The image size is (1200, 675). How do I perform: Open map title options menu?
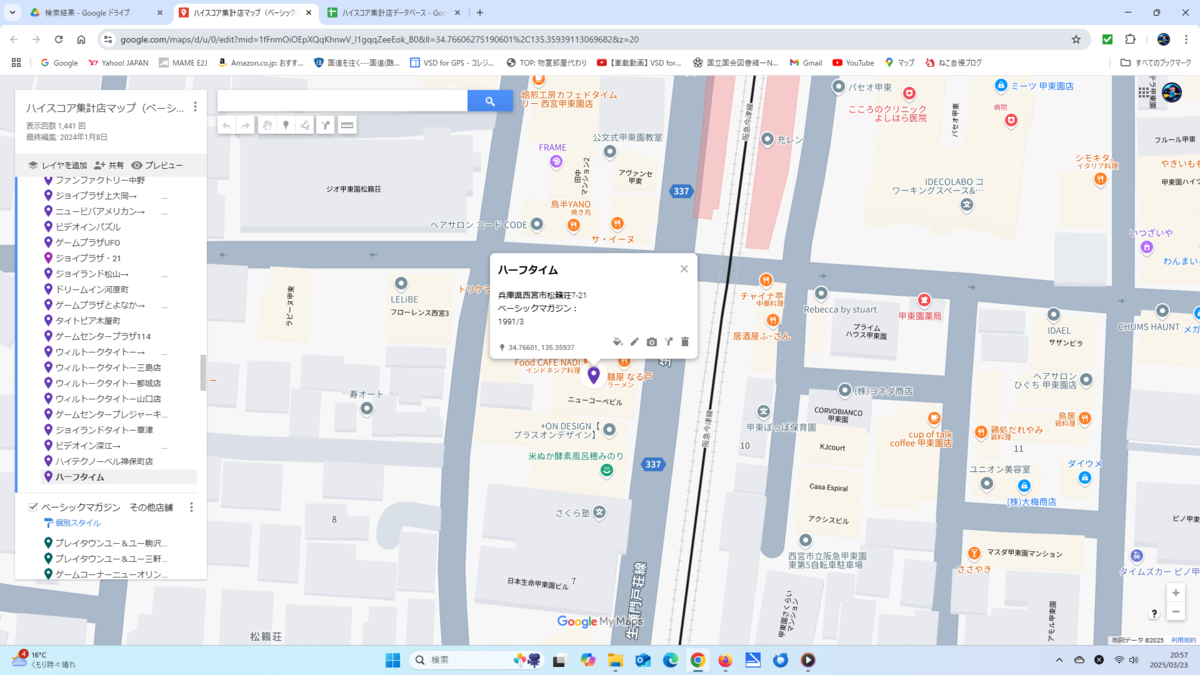click(195, 107)
